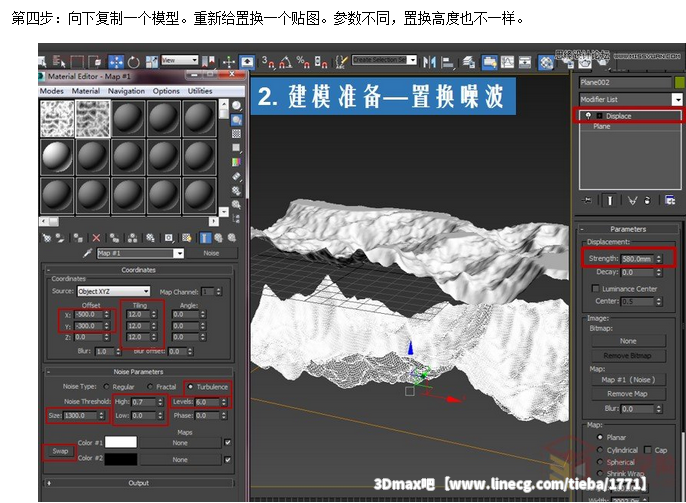Click Show End Result icon in Material Editor
The height and width of the screenshot is (503, 686).
pos(204,238)
